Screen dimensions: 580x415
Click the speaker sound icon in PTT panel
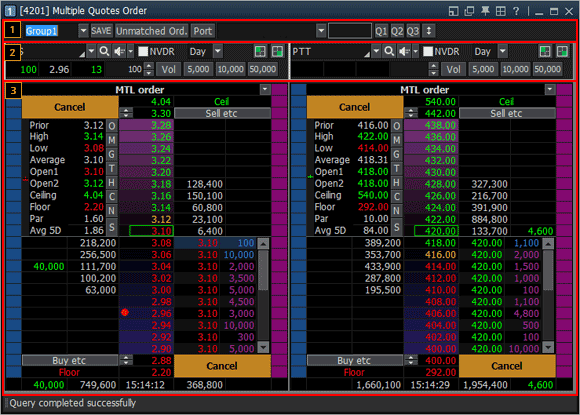[404, 51]
